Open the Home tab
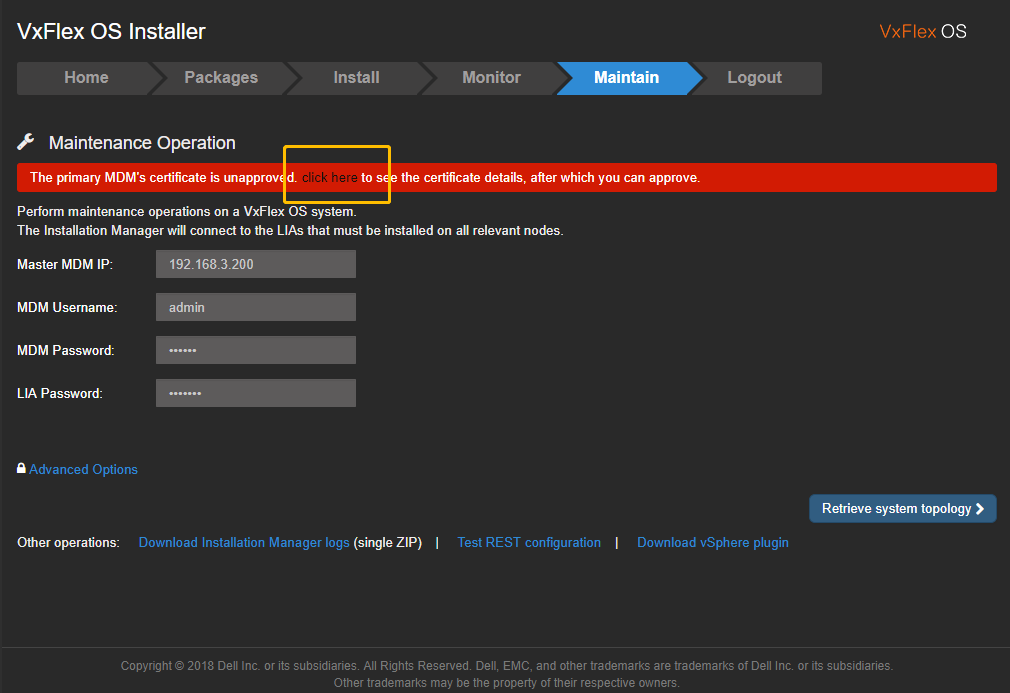 point(86,78)
